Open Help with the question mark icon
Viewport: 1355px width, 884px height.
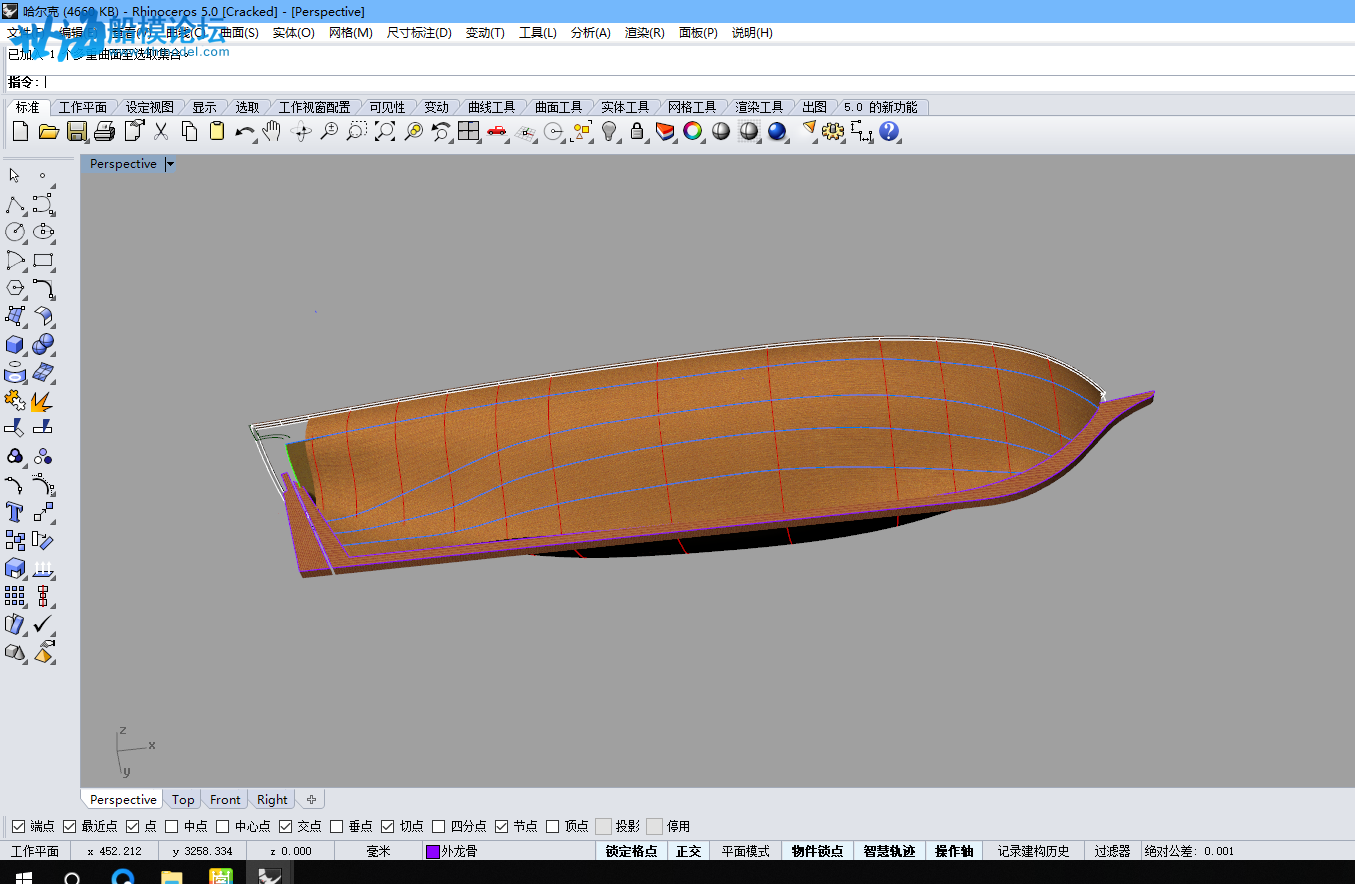coord(890,131)
